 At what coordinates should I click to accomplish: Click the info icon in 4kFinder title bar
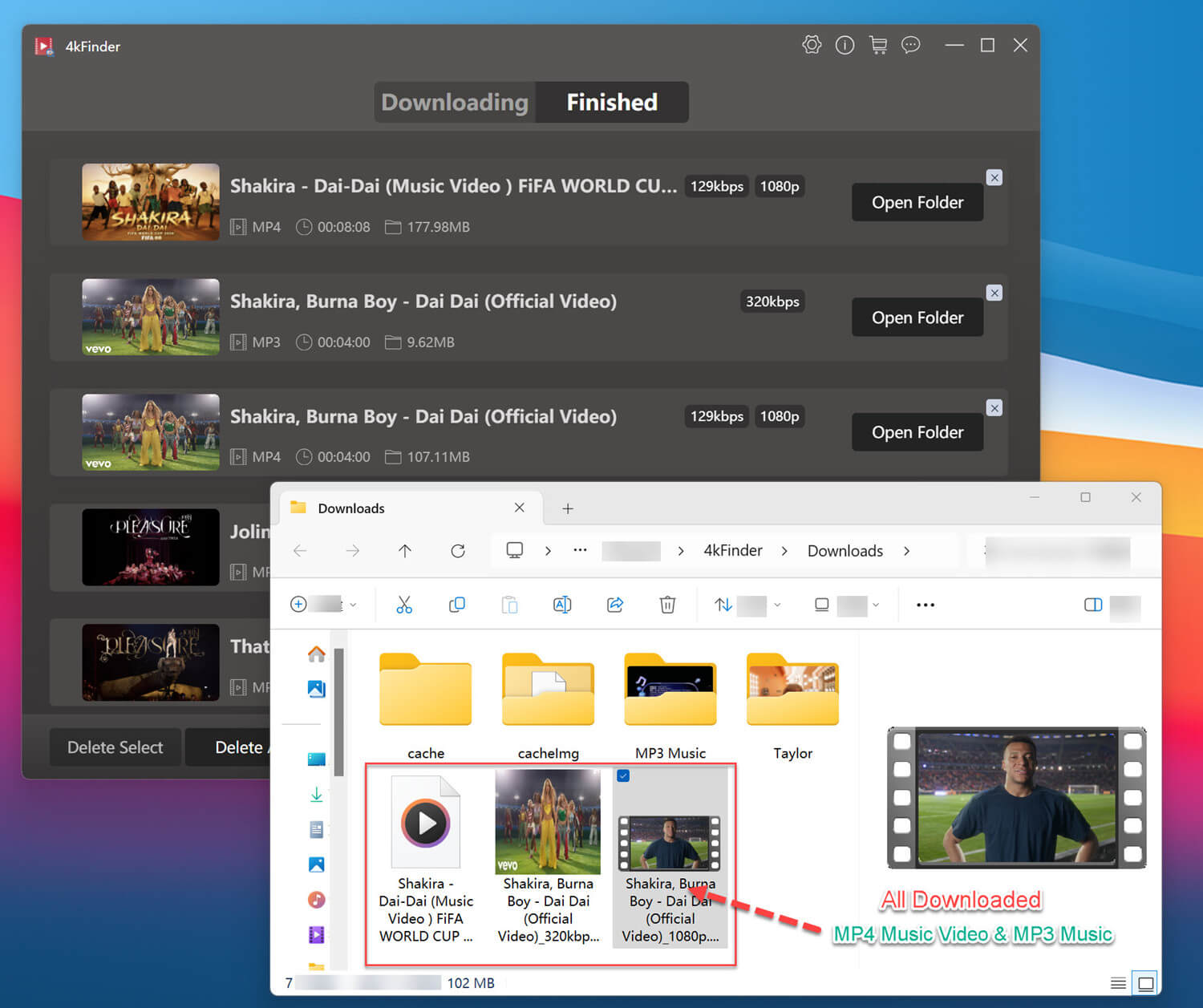coord(845,45)
